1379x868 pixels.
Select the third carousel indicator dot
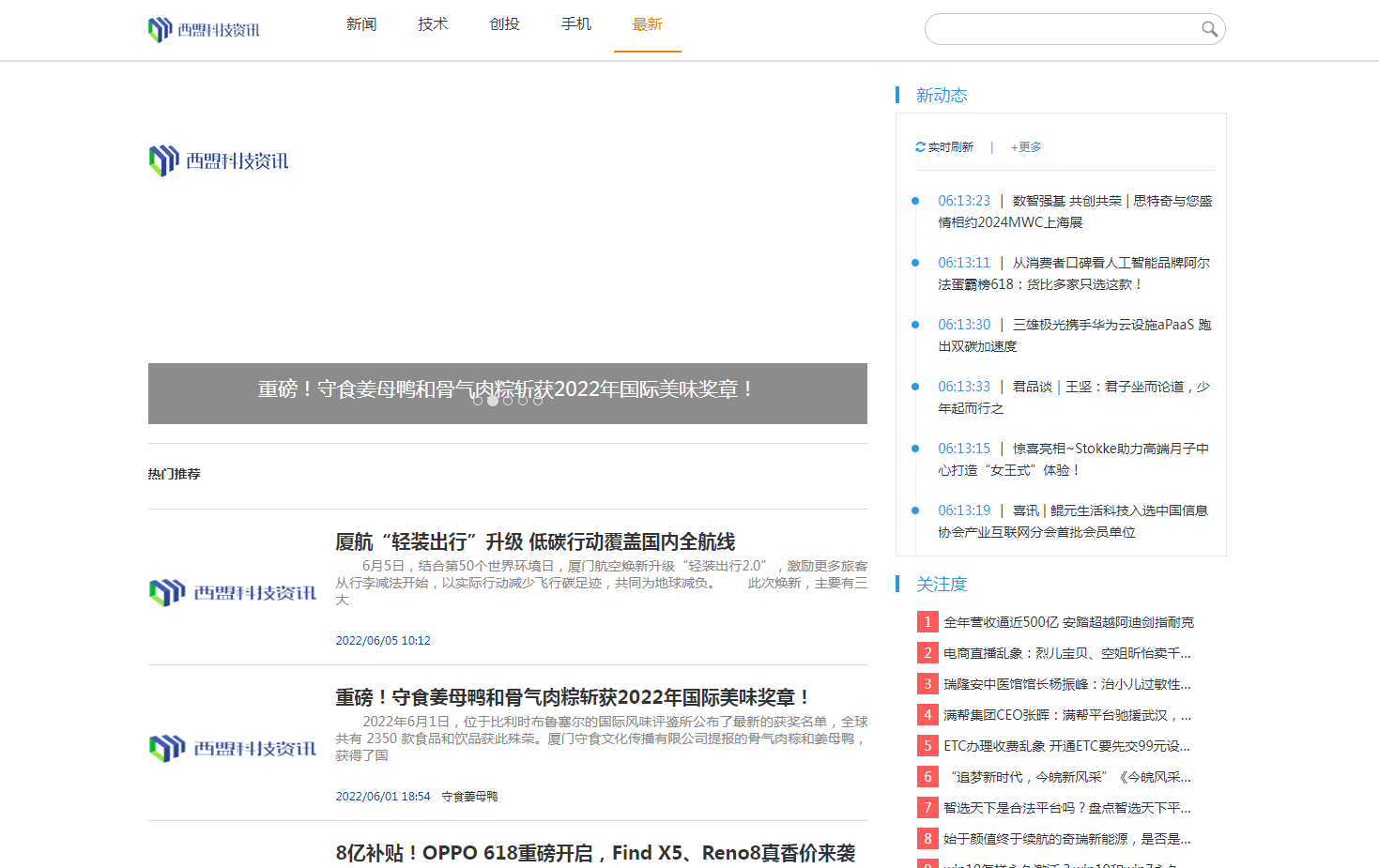coord(508,401)
